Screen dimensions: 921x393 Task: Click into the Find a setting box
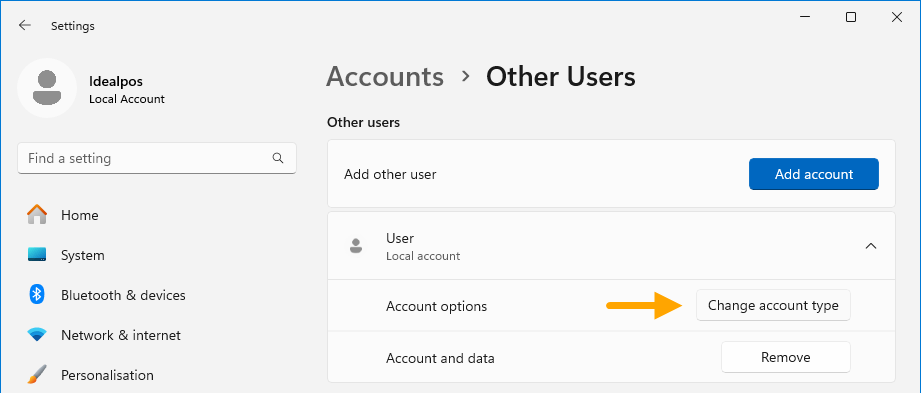pos(157,158)
